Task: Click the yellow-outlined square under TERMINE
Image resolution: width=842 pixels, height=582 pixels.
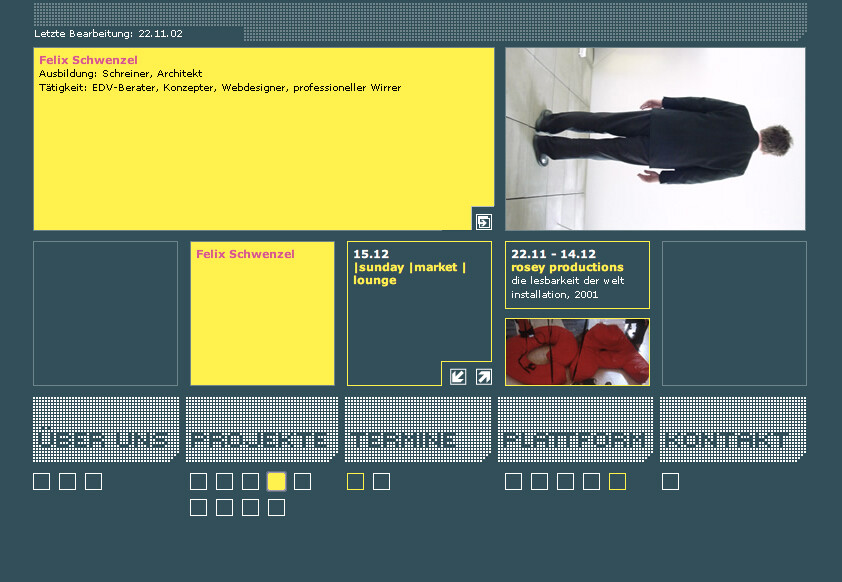Action: (355, 481)
